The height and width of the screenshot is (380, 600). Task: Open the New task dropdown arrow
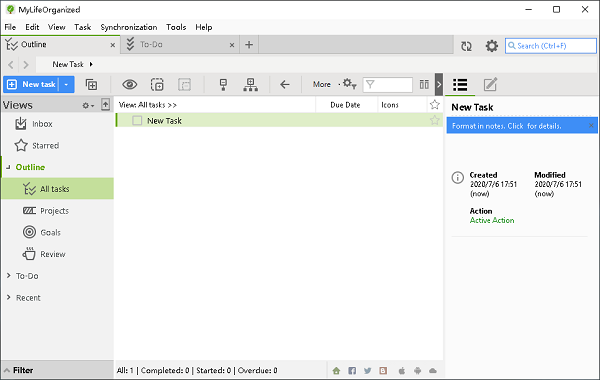pyautogui.click(x=66, y=84)
